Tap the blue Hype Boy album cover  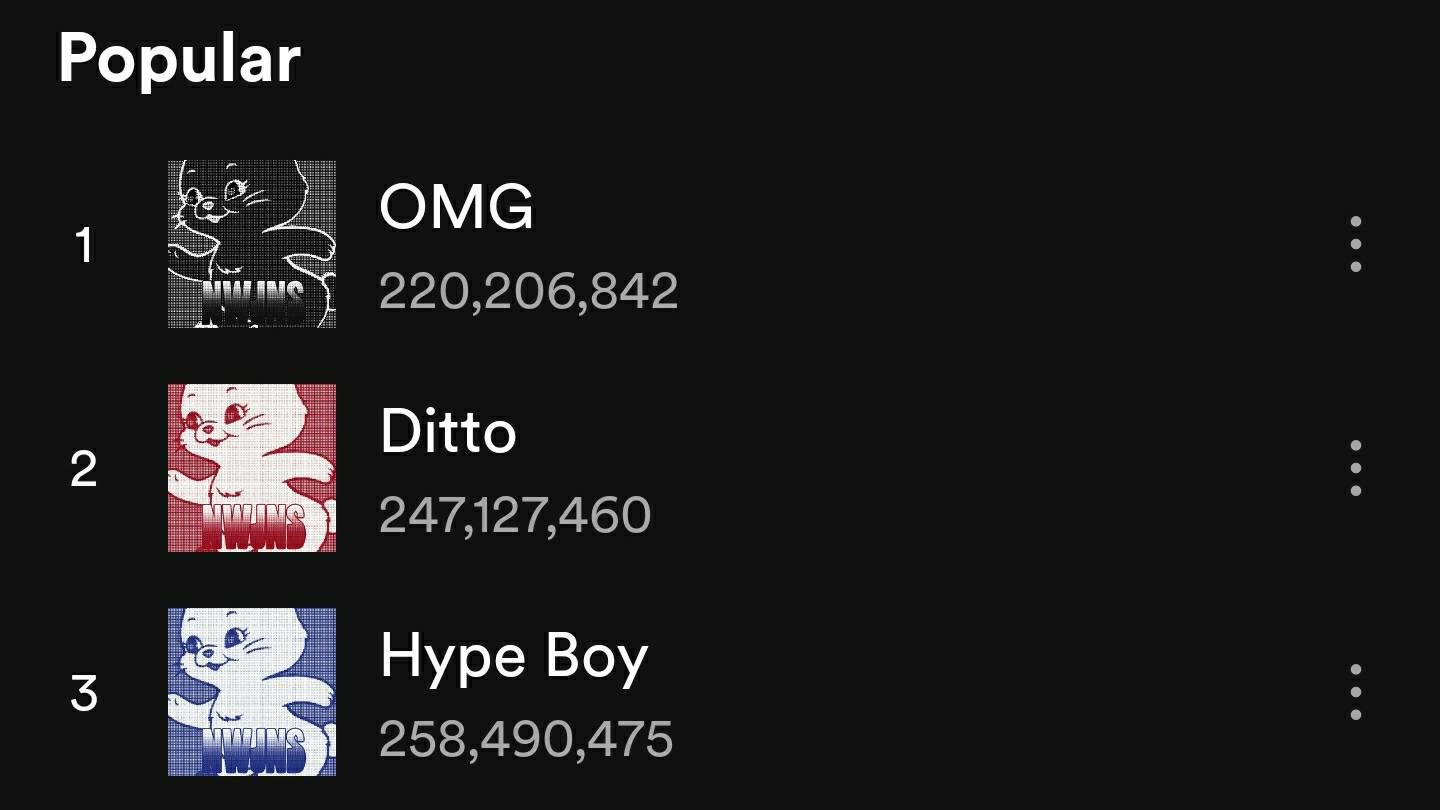252,692
